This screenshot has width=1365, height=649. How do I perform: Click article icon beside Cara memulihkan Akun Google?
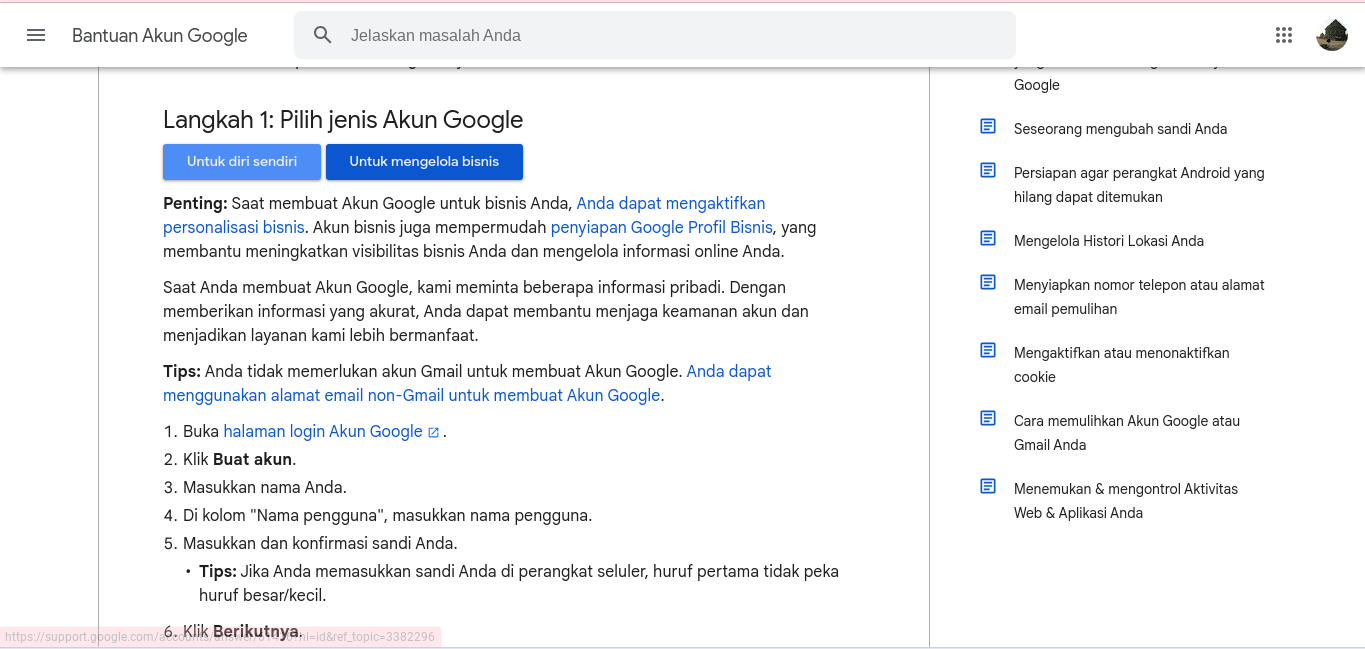point(988,418)
